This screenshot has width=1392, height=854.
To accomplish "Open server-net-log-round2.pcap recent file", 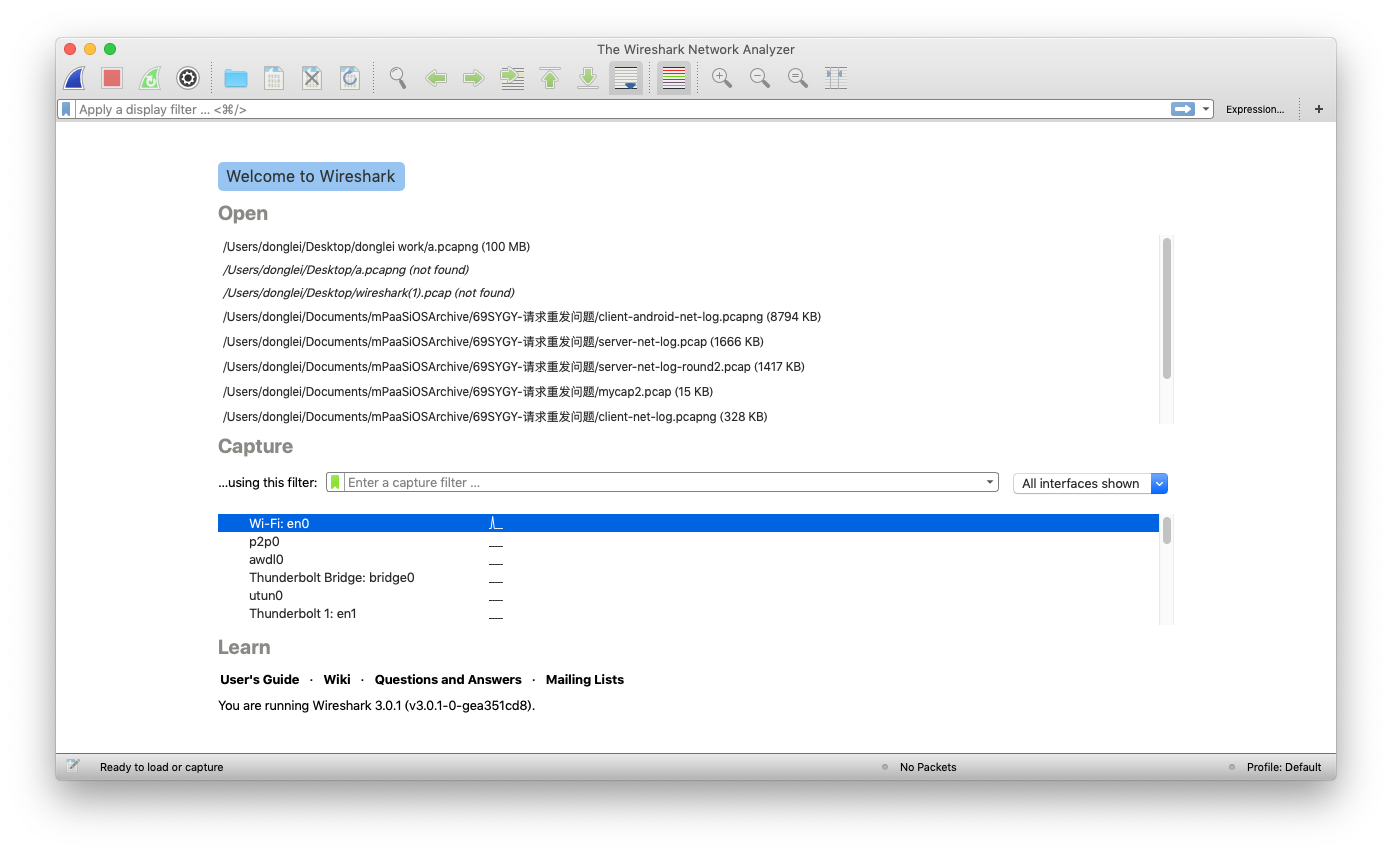I will pos(514,367).
